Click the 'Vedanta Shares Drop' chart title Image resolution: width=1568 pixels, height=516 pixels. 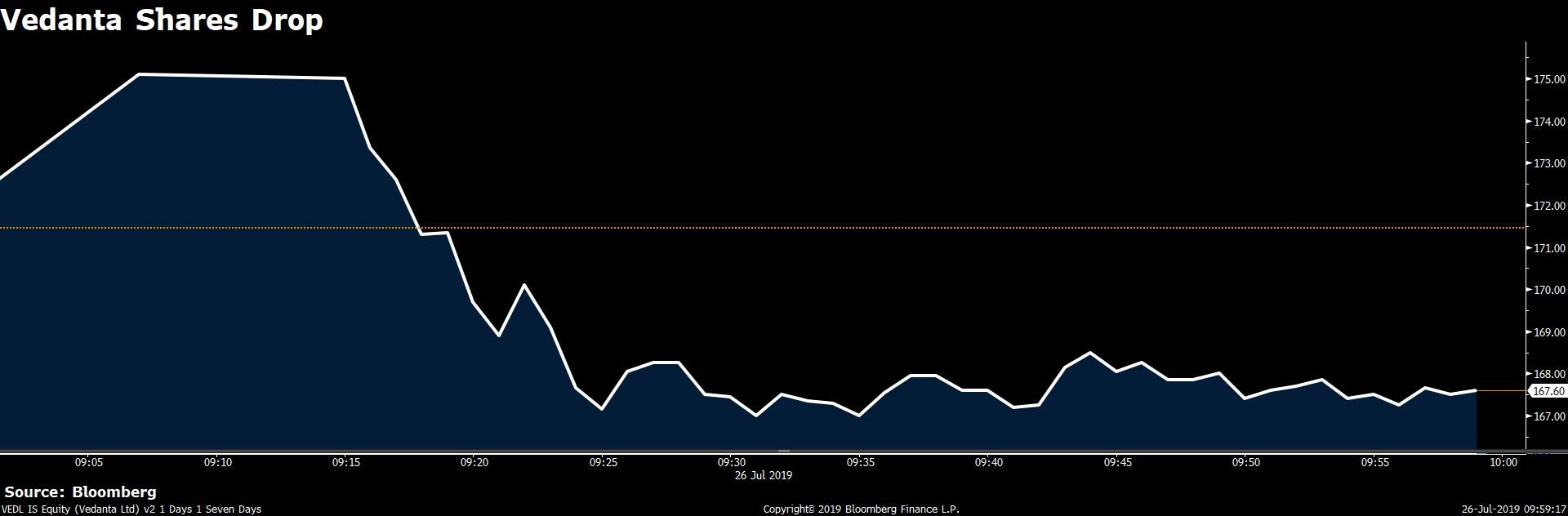pyautogui.click(x=162, y=20)
